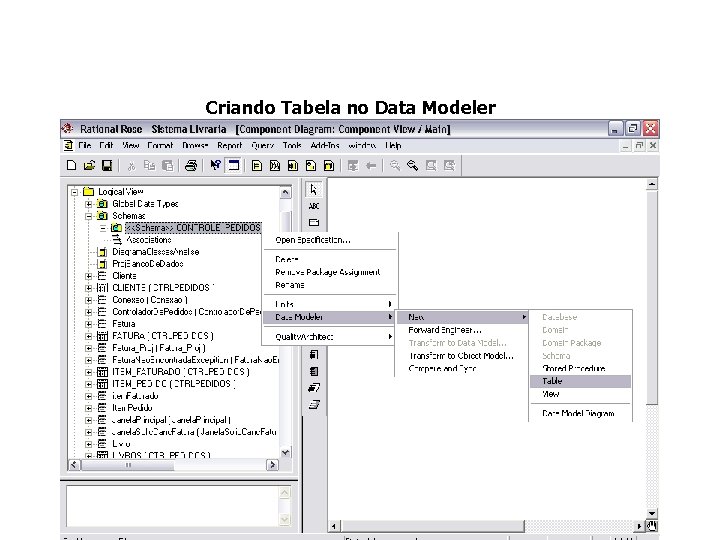
Task: Select the Note tool in toolbox
Action: [x=314, y=222]
